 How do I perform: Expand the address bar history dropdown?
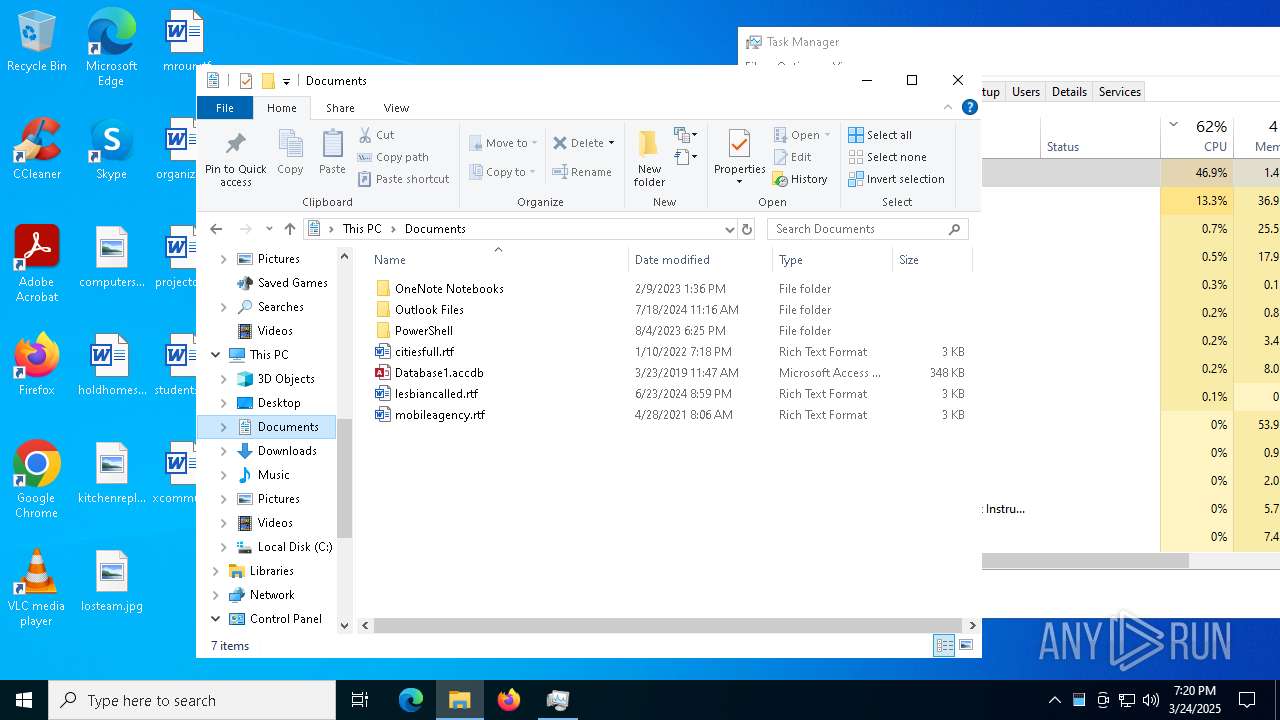click(x=729, y=229)
